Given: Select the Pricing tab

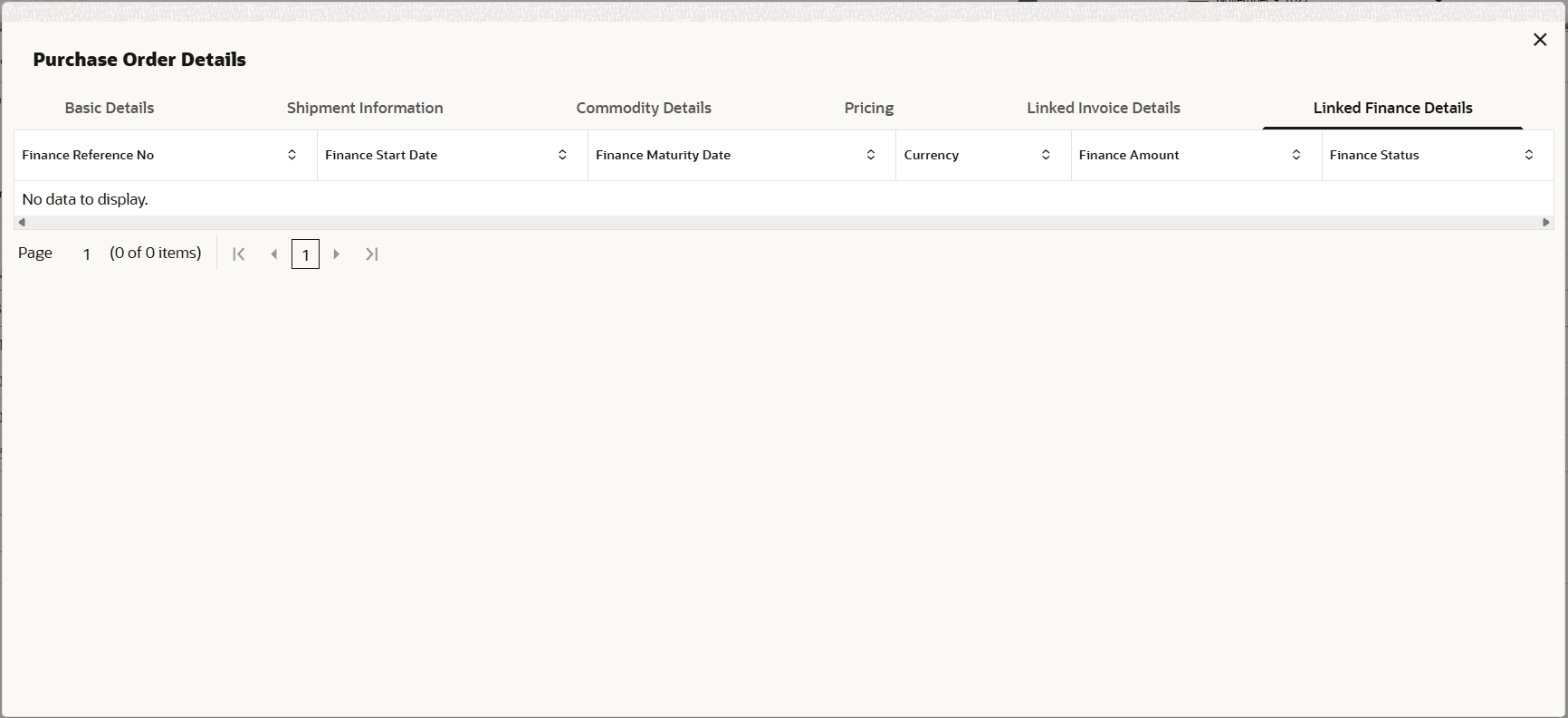Looking at the screenshot, I should (869, 108).
